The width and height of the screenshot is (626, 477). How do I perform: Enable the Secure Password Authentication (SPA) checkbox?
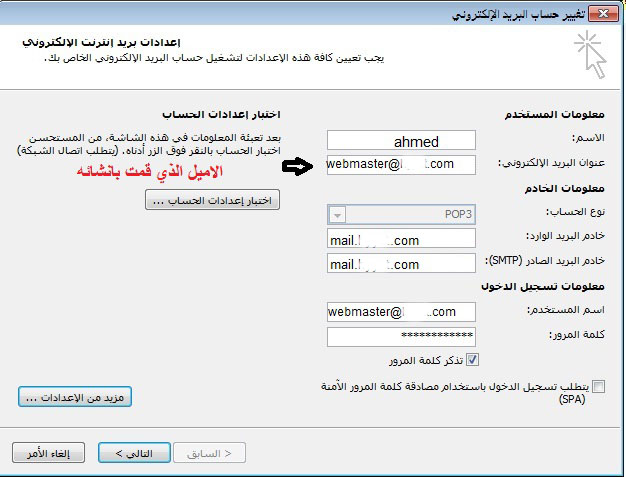tap(598, 386)
